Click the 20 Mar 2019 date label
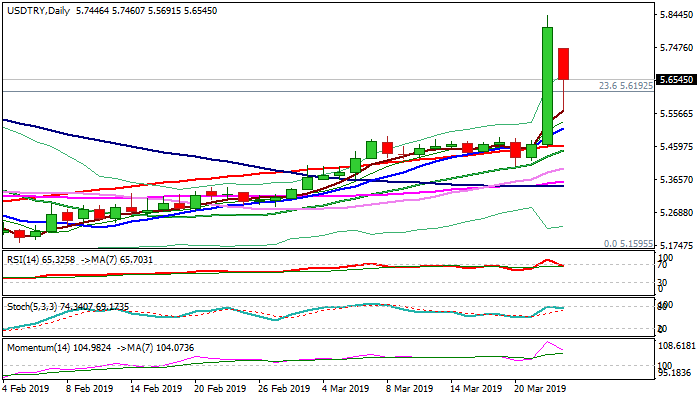The width and height of the screenshot is (700, 400). tap(541, 388)
